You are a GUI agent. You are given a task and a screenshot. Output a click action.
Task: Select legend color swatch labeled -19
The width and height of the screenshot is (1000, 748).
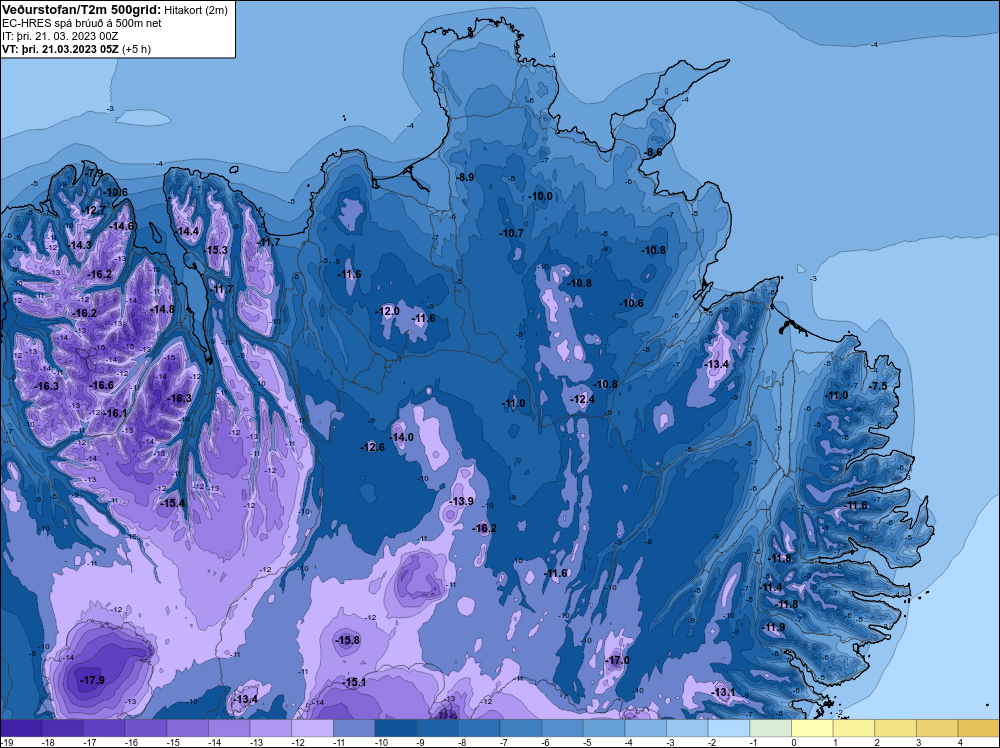pos(21,728)
